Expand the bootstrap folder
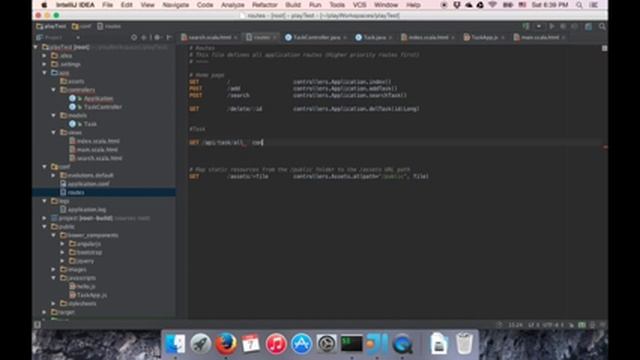The image size is (640, 360). point(62,252)
